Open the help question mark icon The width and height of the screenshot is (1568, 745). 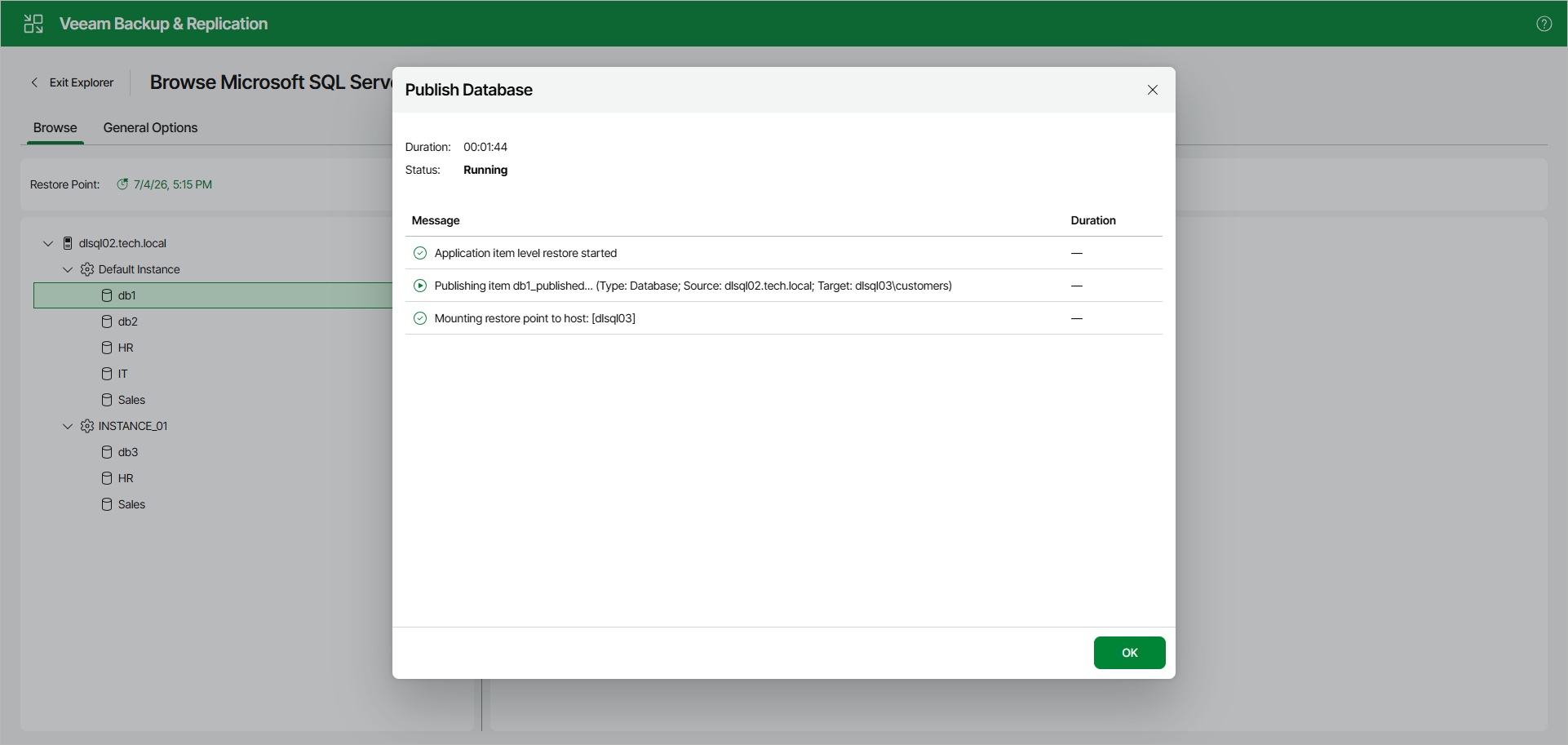[x=1544, y=24]
